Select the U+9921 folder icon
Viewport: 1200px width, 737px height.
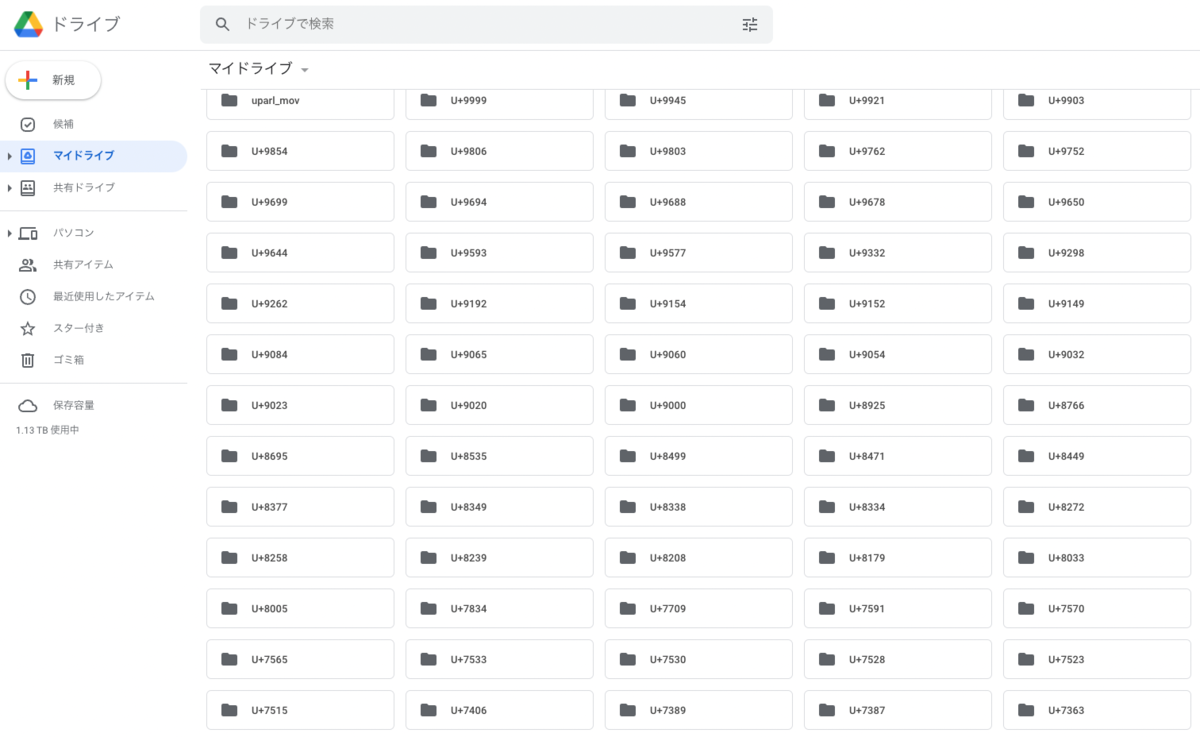827,100
